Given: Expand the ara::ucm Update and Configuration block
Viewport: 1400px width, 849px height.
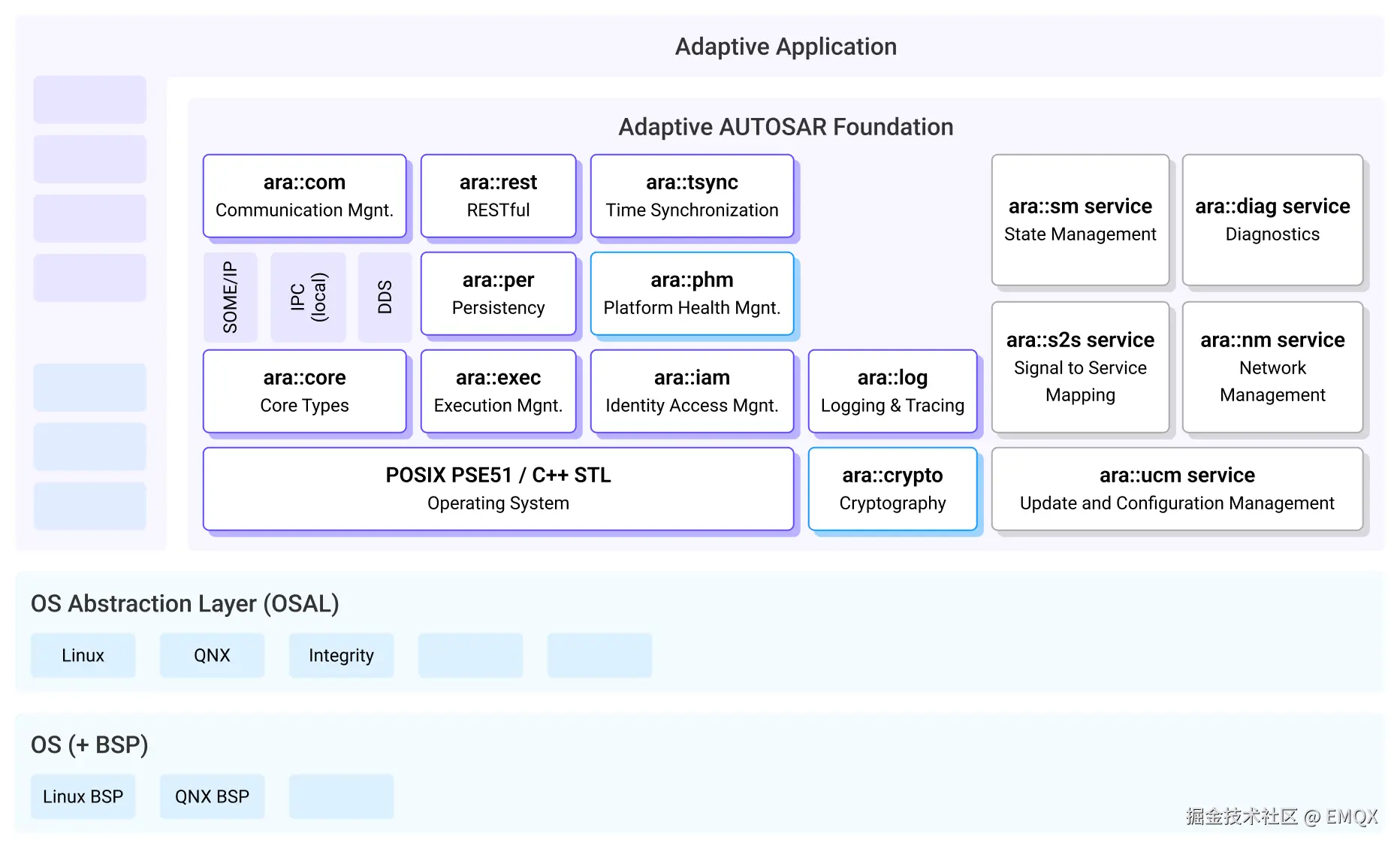Looking at the screenshot, I should click(x=1176, y=488).
